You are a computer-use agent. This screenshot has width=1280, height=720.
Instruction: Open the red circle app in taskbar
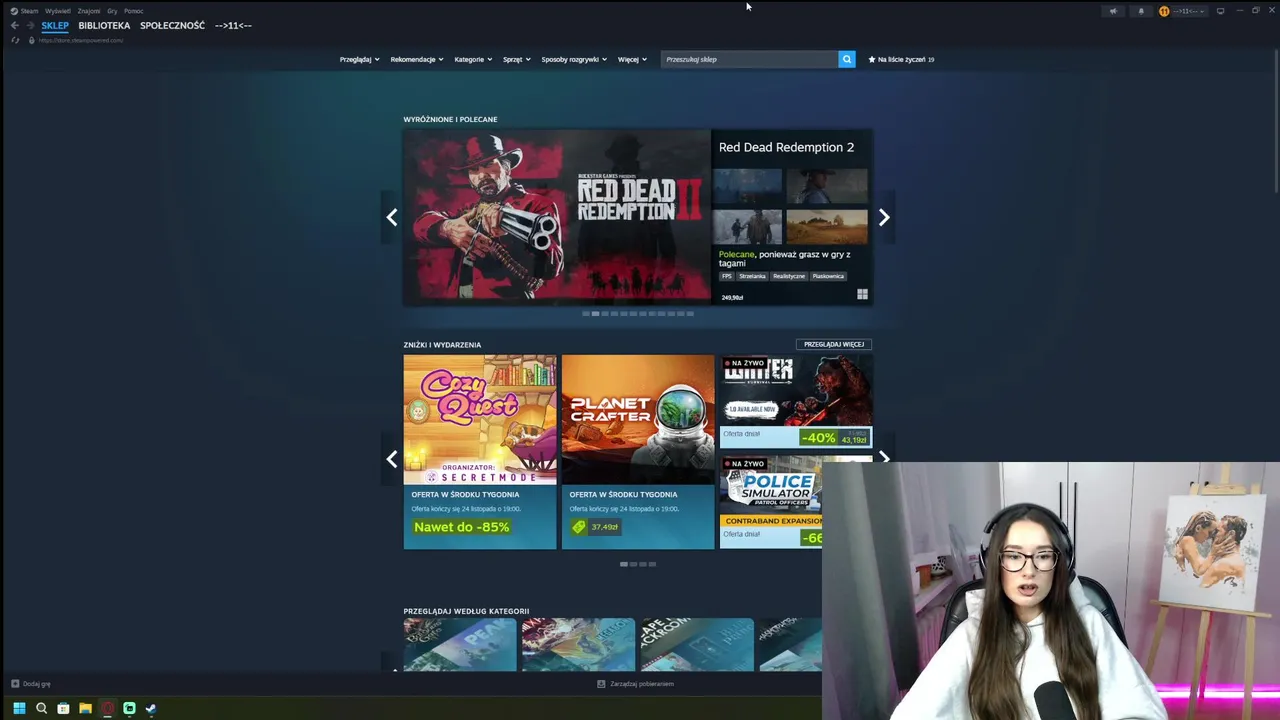(x=107, y=708)
